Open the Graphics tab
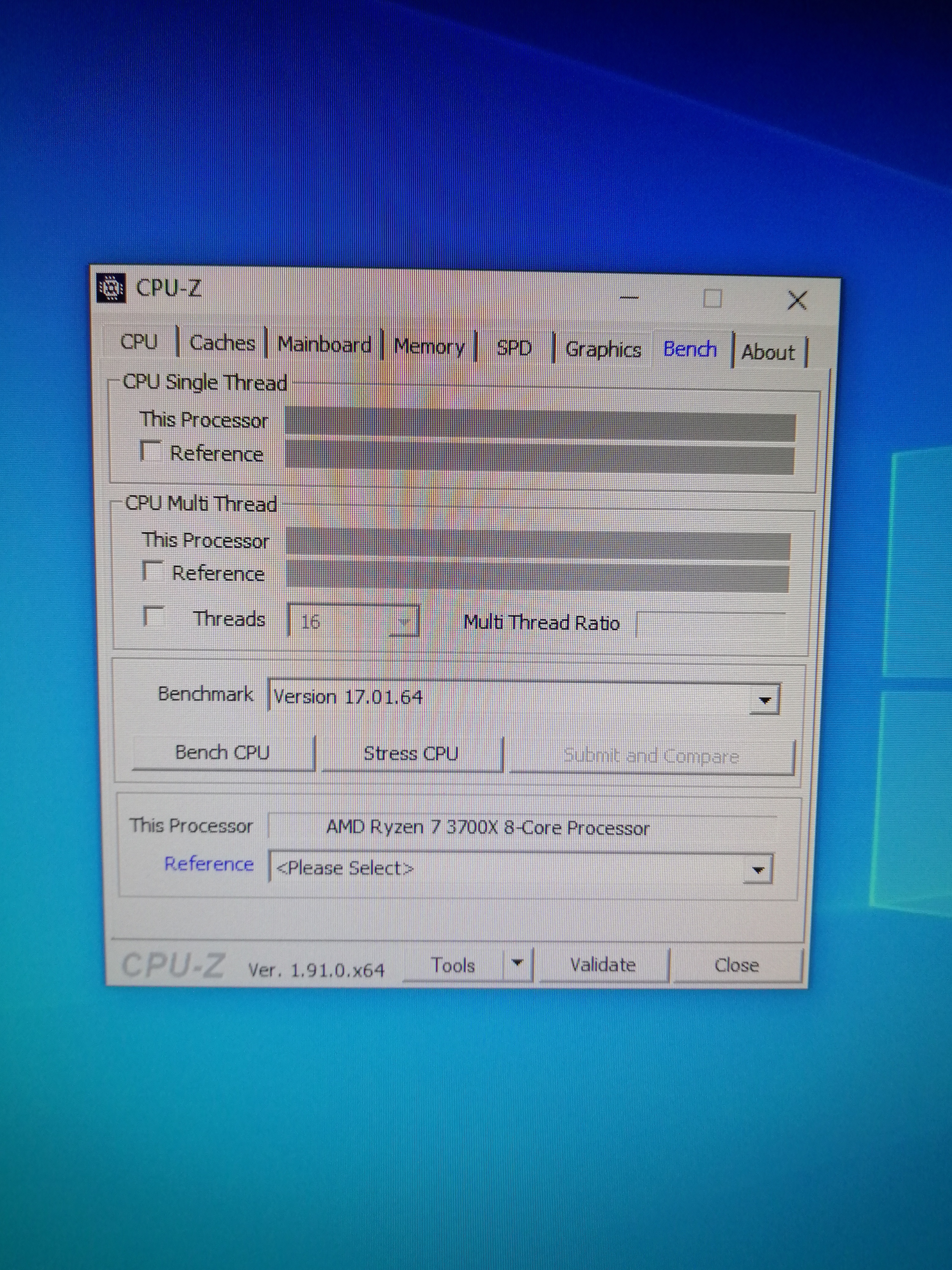The image size is (952, 1270). point(603,349)
